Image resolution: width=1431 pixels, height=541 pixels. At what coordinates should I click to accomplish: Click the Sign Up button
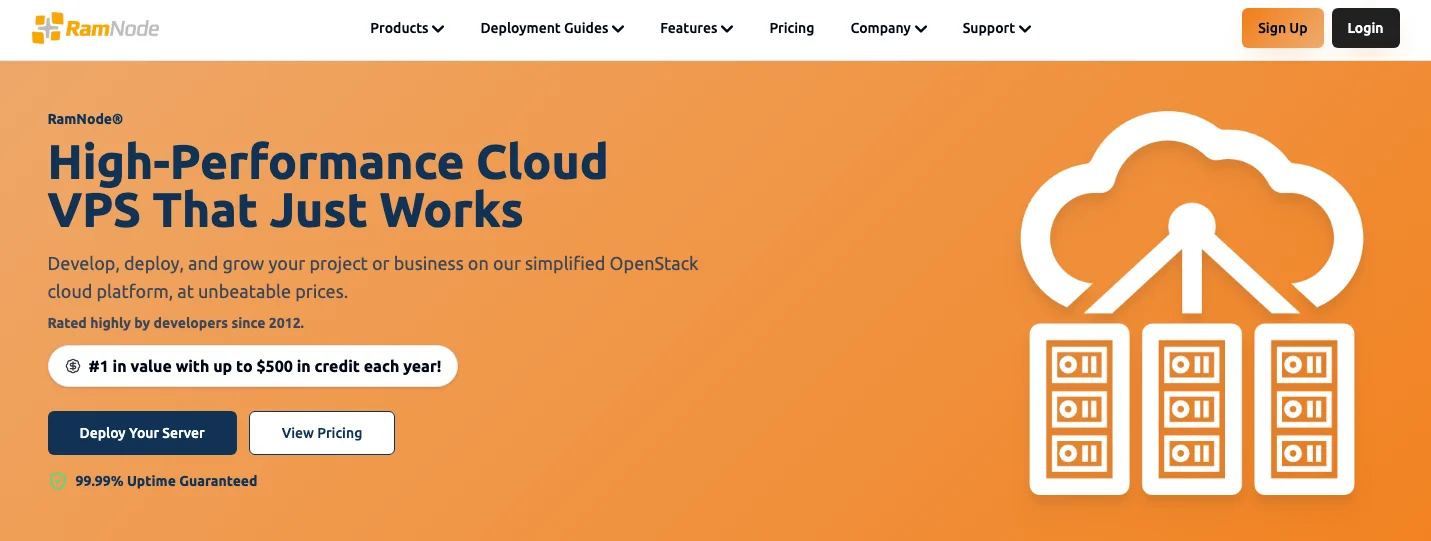pos(1282,28)
